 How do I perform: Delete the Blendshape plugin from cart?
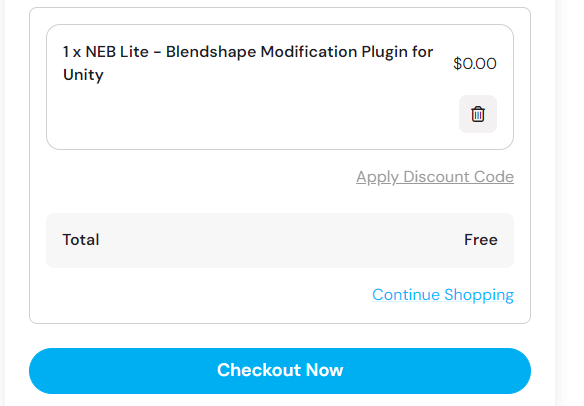[477, 114]
